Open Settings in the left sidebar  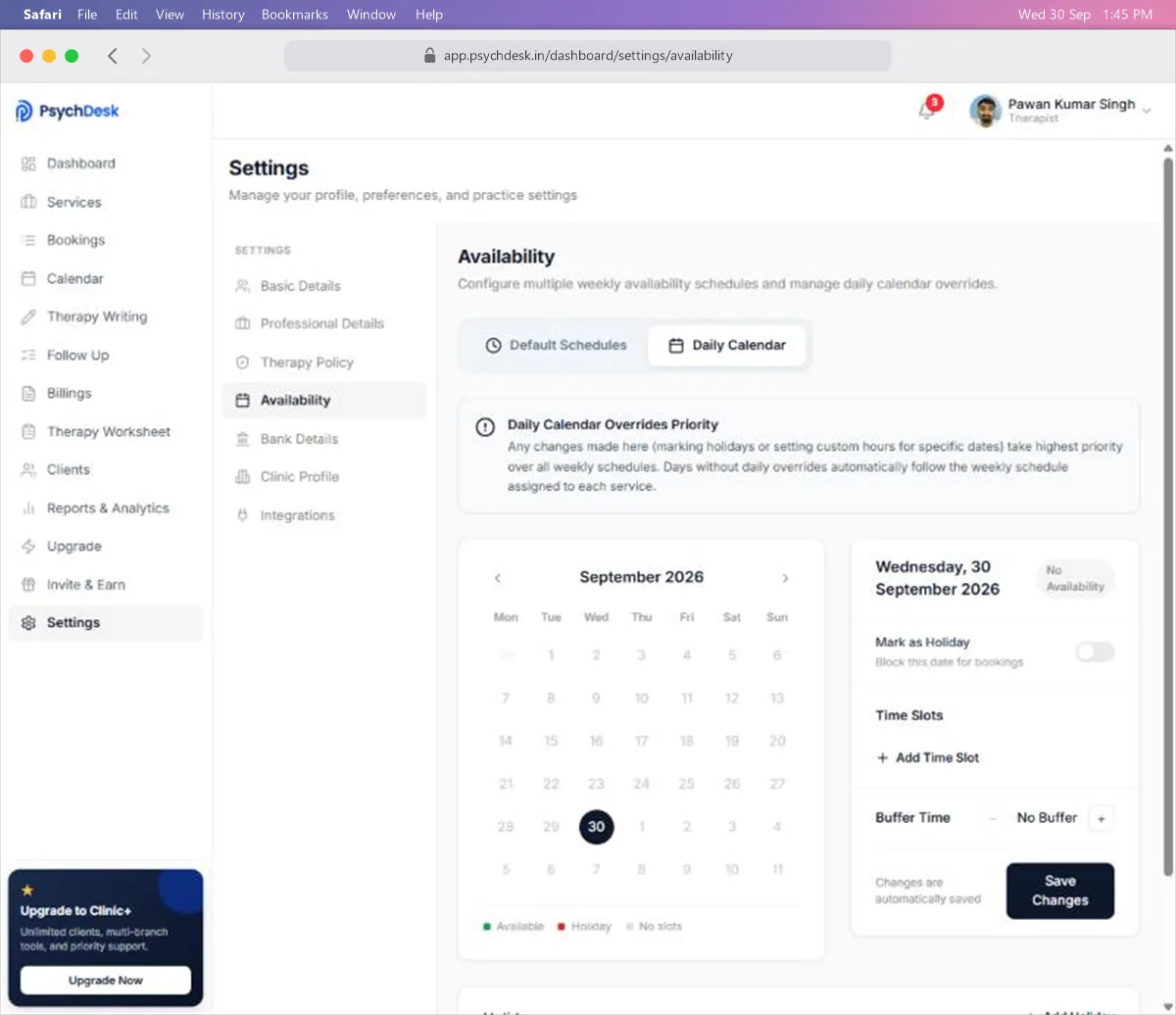point(106,623)
